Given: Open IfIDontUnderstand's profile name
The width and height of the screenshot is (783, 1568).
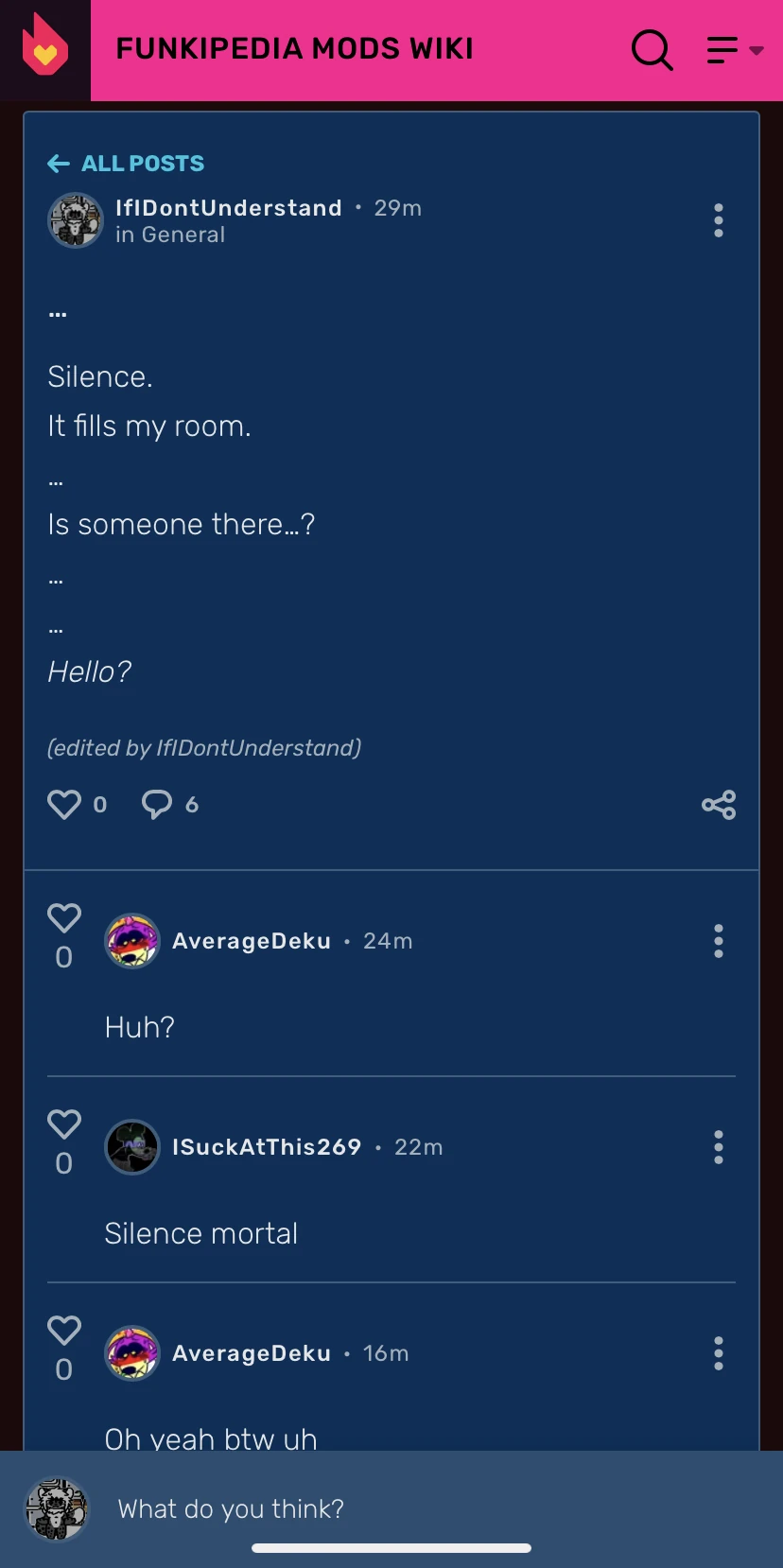Looking at the screenshot, I should tap(228, 207).
